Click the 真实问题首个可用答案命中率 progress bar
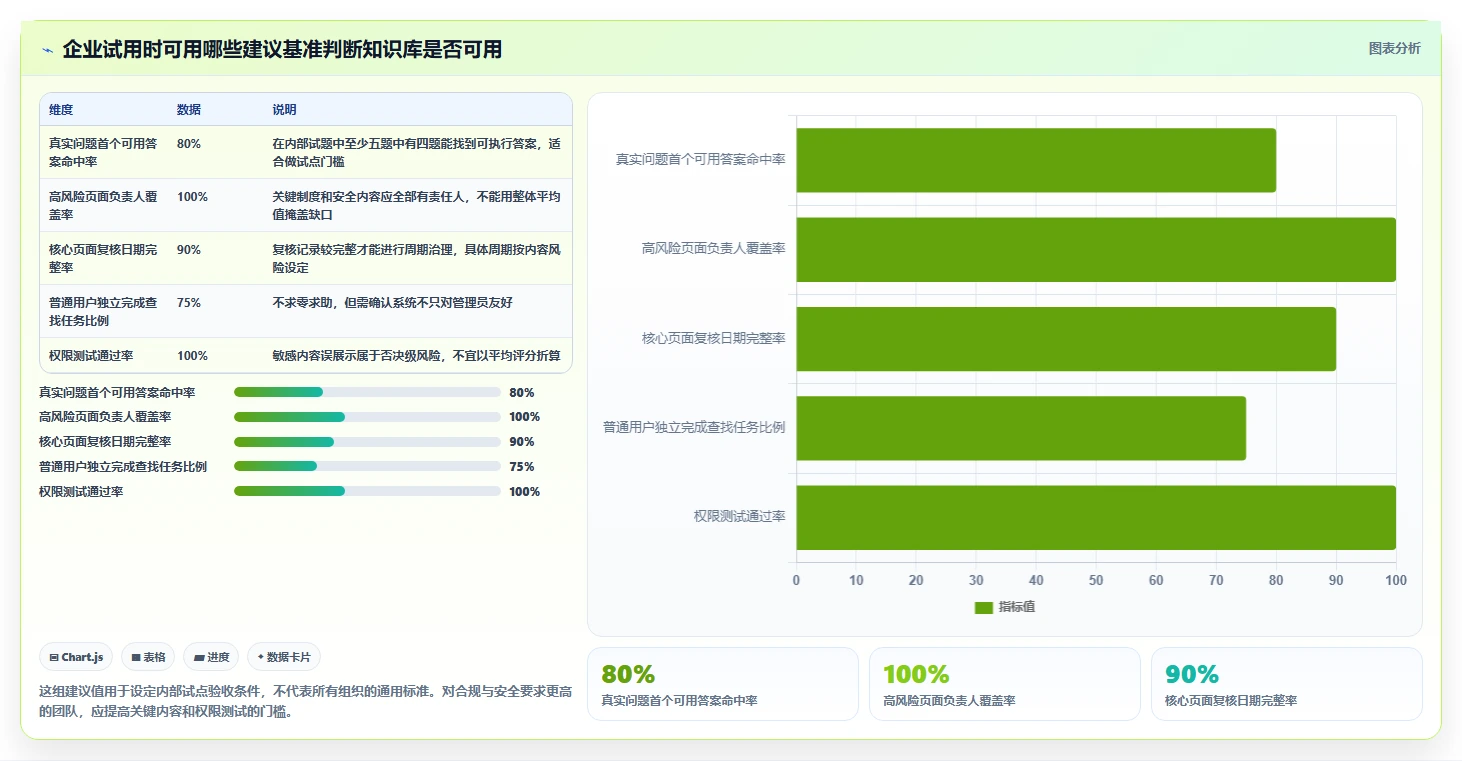1462x761 pixels. point(367,392)
